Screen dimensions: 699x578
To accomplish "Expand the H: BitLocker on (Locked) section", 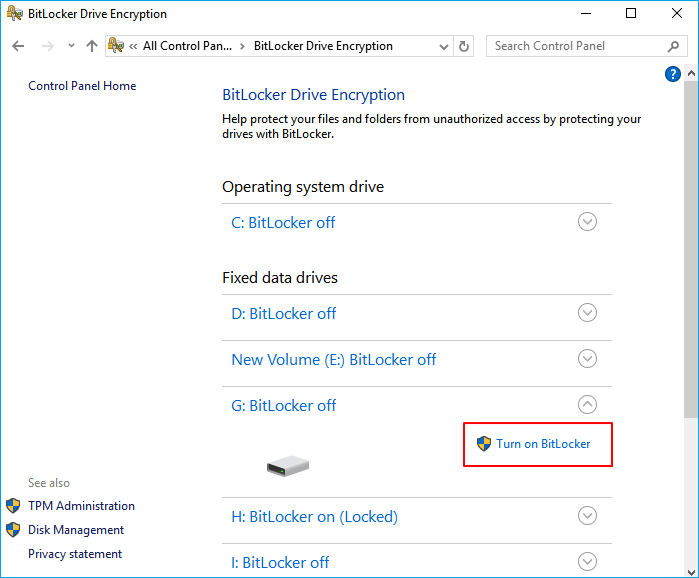I will [587, 516].
